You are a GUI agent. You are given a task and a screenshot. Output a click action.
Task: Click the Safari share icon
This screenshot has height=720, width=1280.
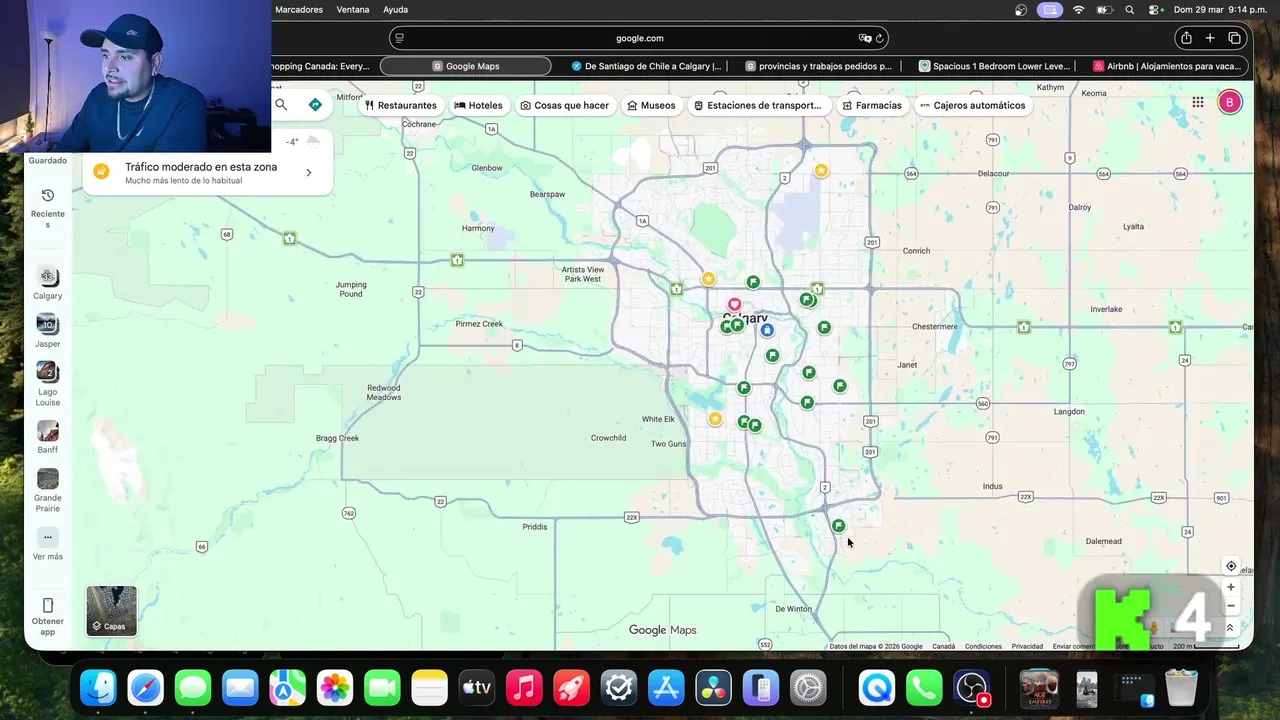tap(1186, 38)
